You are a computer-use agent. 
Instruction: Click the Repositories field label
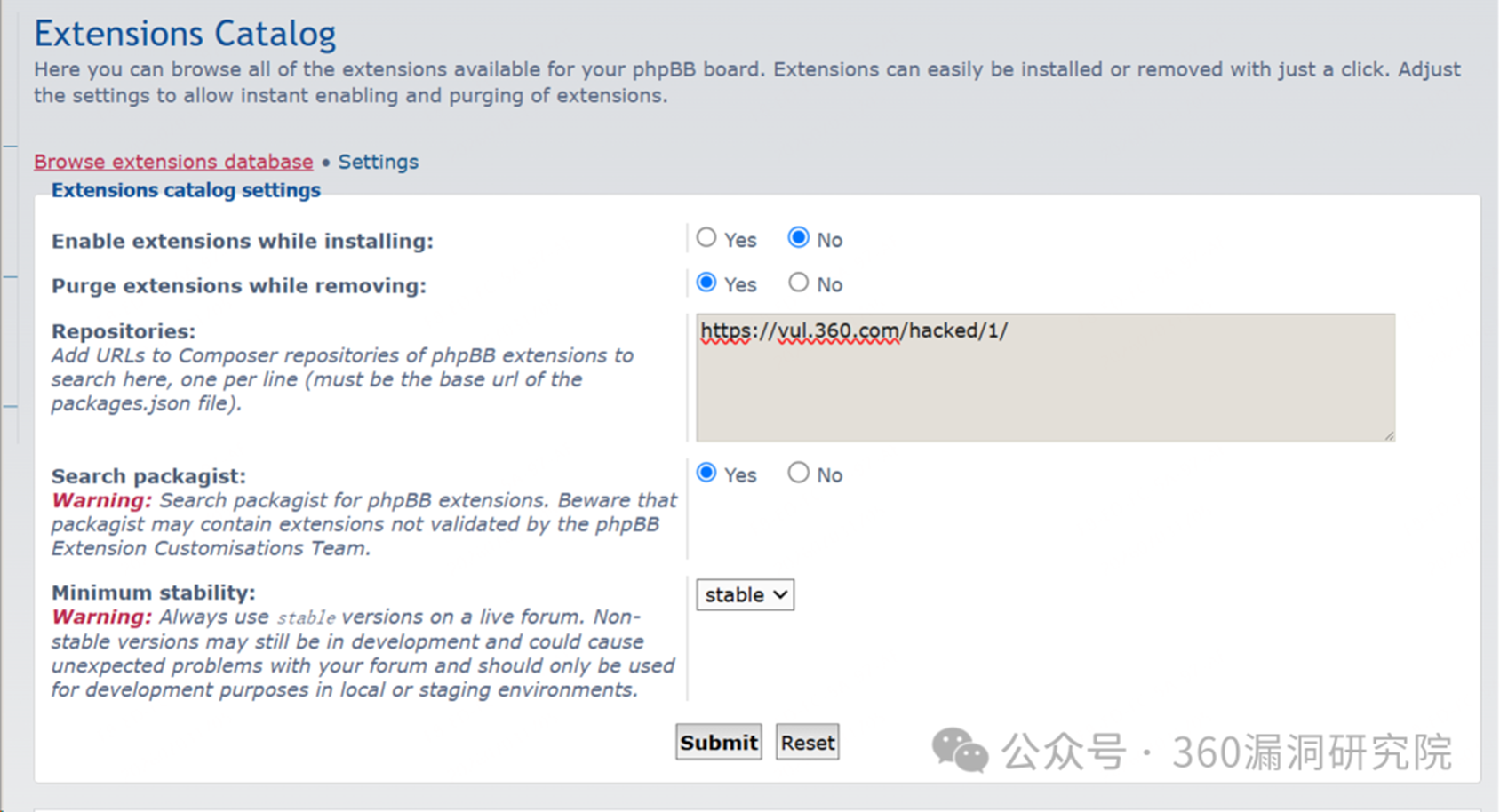coord(124,331)
